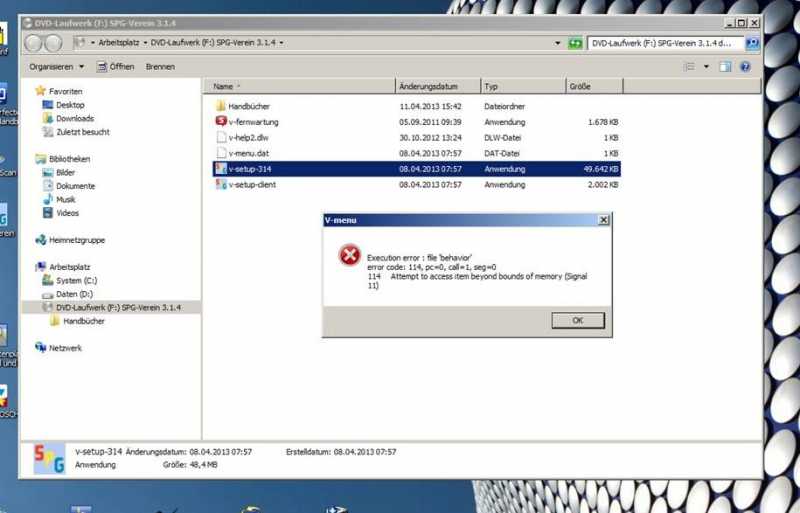Click the Öffnen toolbar button
The height and width of the screenshot is (513, 800).
pyautogui.click(x=115, y=67)
